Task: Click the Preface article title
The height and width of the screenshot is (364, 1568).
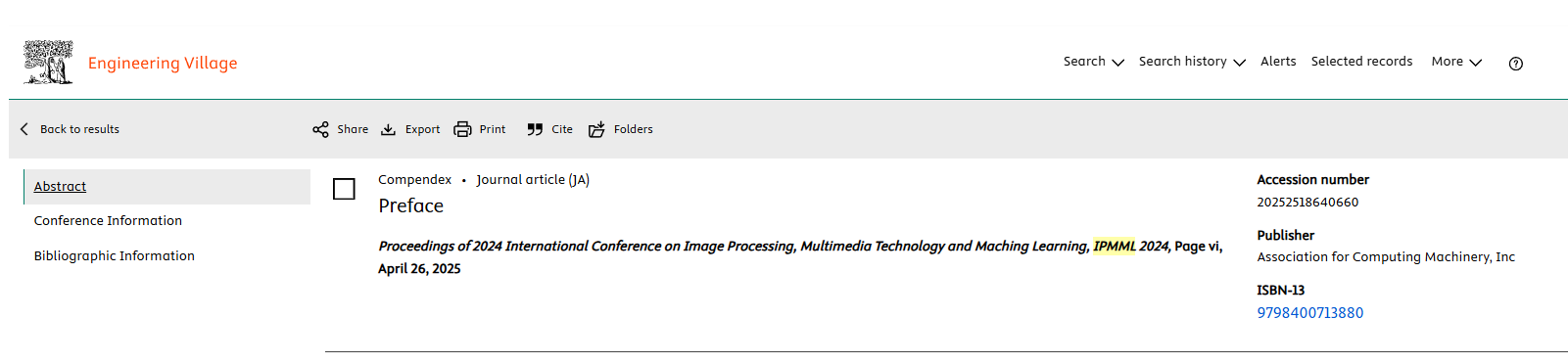Action: [411, 205]
